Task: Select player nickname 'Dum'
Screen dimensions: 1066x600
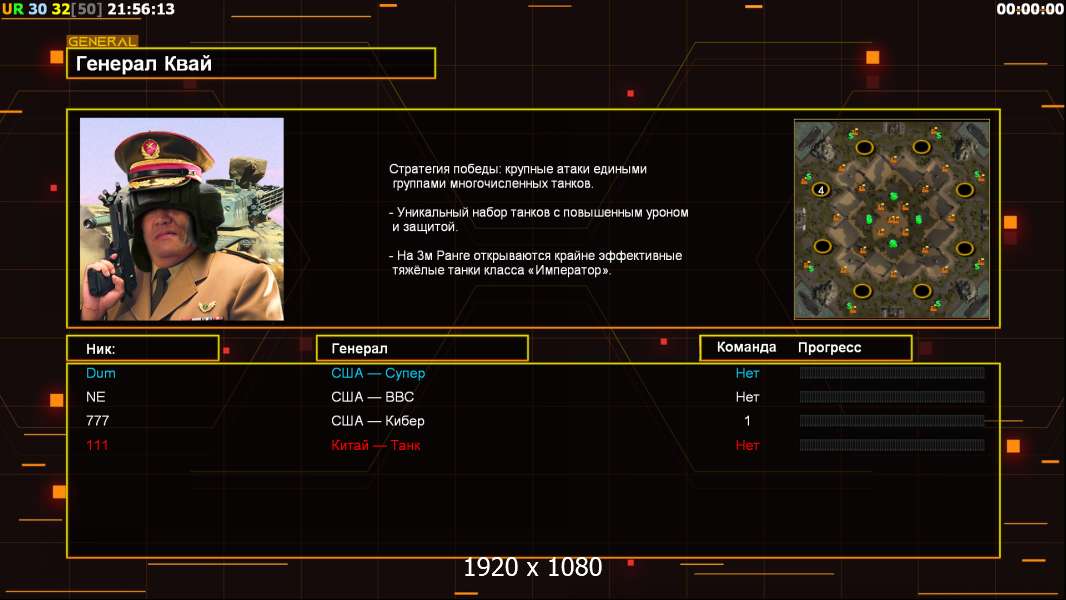Action: [x=101, y=373]
